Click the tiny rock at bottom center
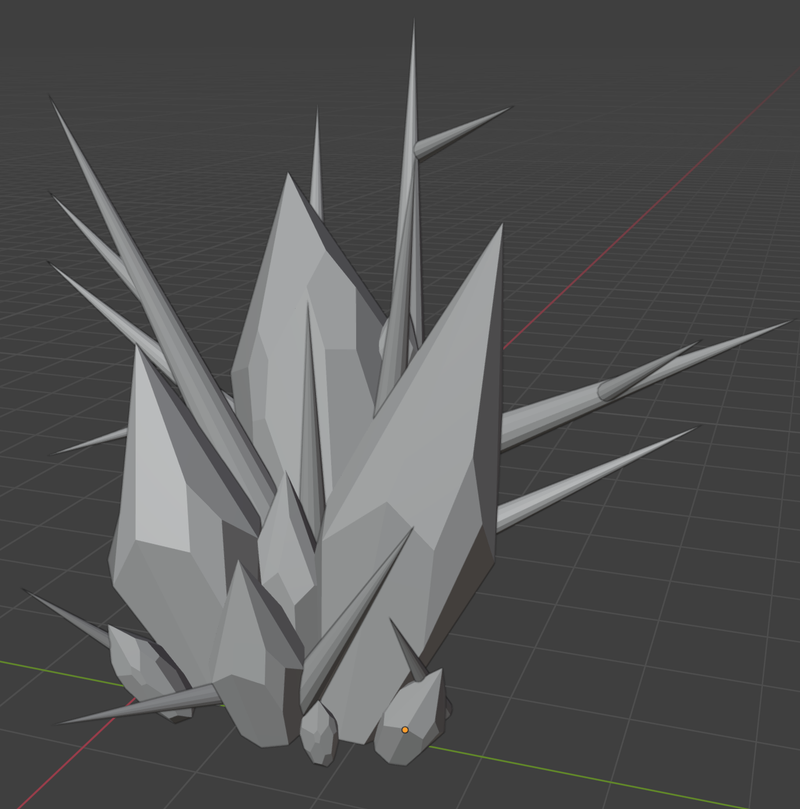Image resolution: width=800 pixels, height=809 pixels. (x=319, y=735)
